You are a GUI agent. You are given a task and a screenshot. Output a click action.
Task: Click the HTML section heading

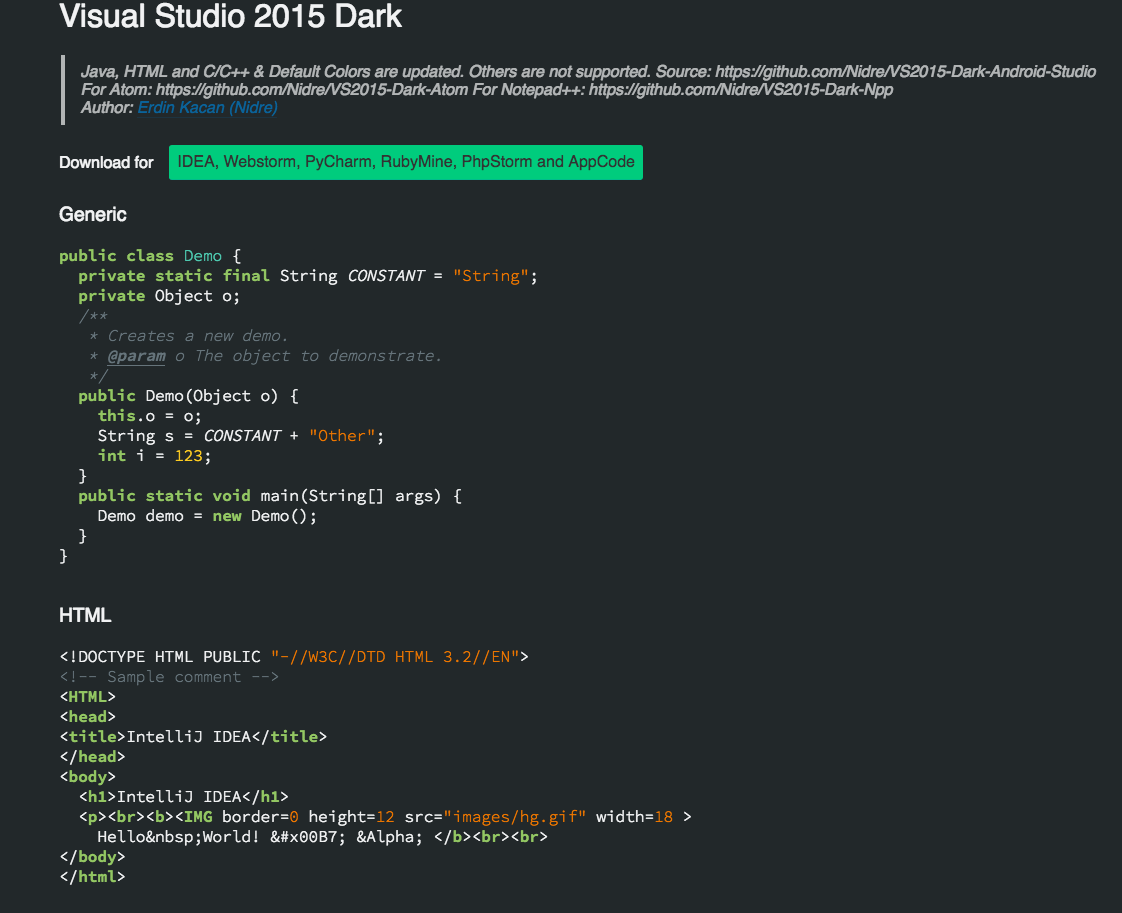coord(85,615)
